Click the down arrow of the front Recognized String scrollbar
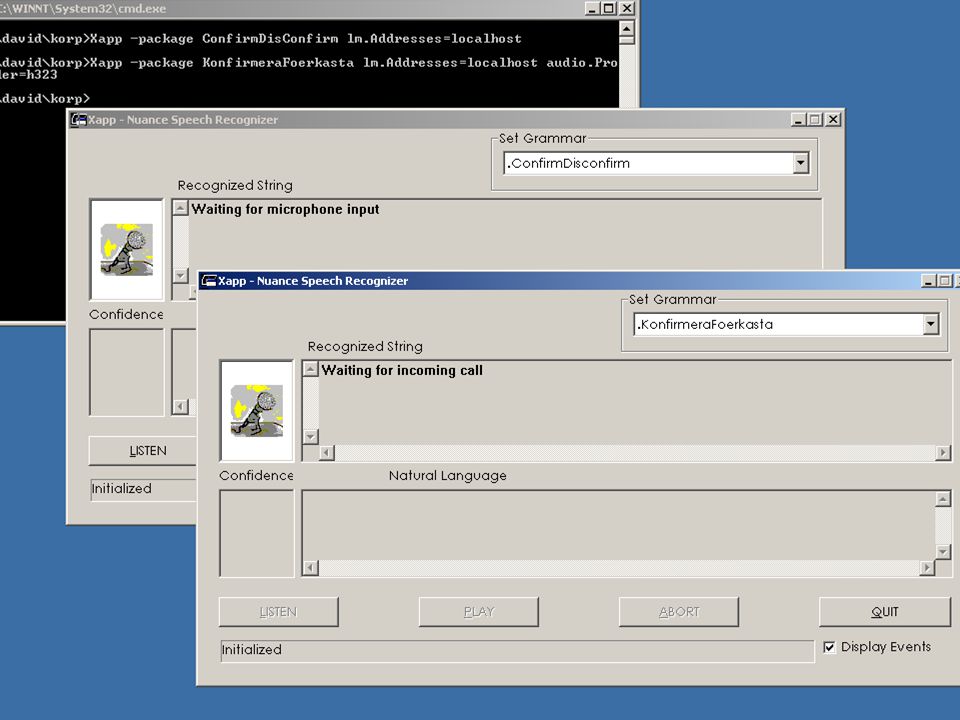The image size is (960, 720). (x=310, y=437)
